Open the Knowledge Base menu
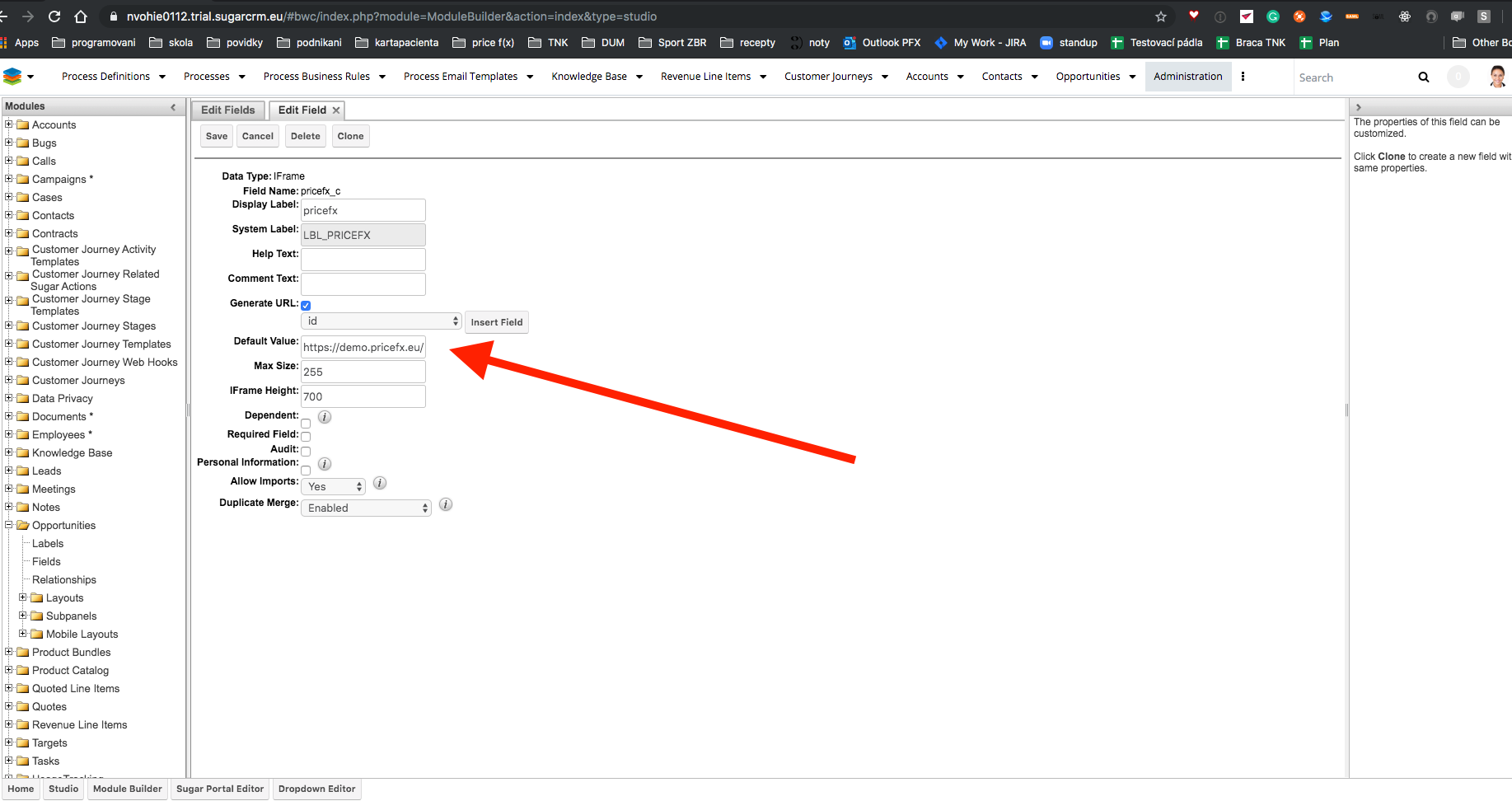The image size is (1512, 801). (x=591, y=76)
